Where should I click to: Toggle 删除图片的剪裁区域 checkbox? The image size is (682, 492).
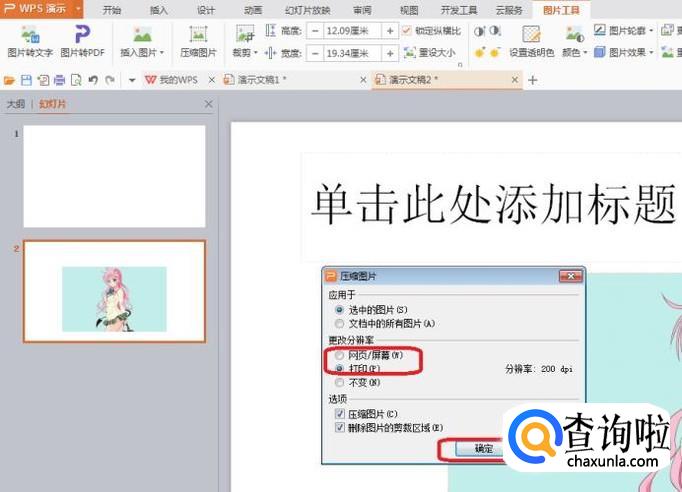click(x=340, y=428)
